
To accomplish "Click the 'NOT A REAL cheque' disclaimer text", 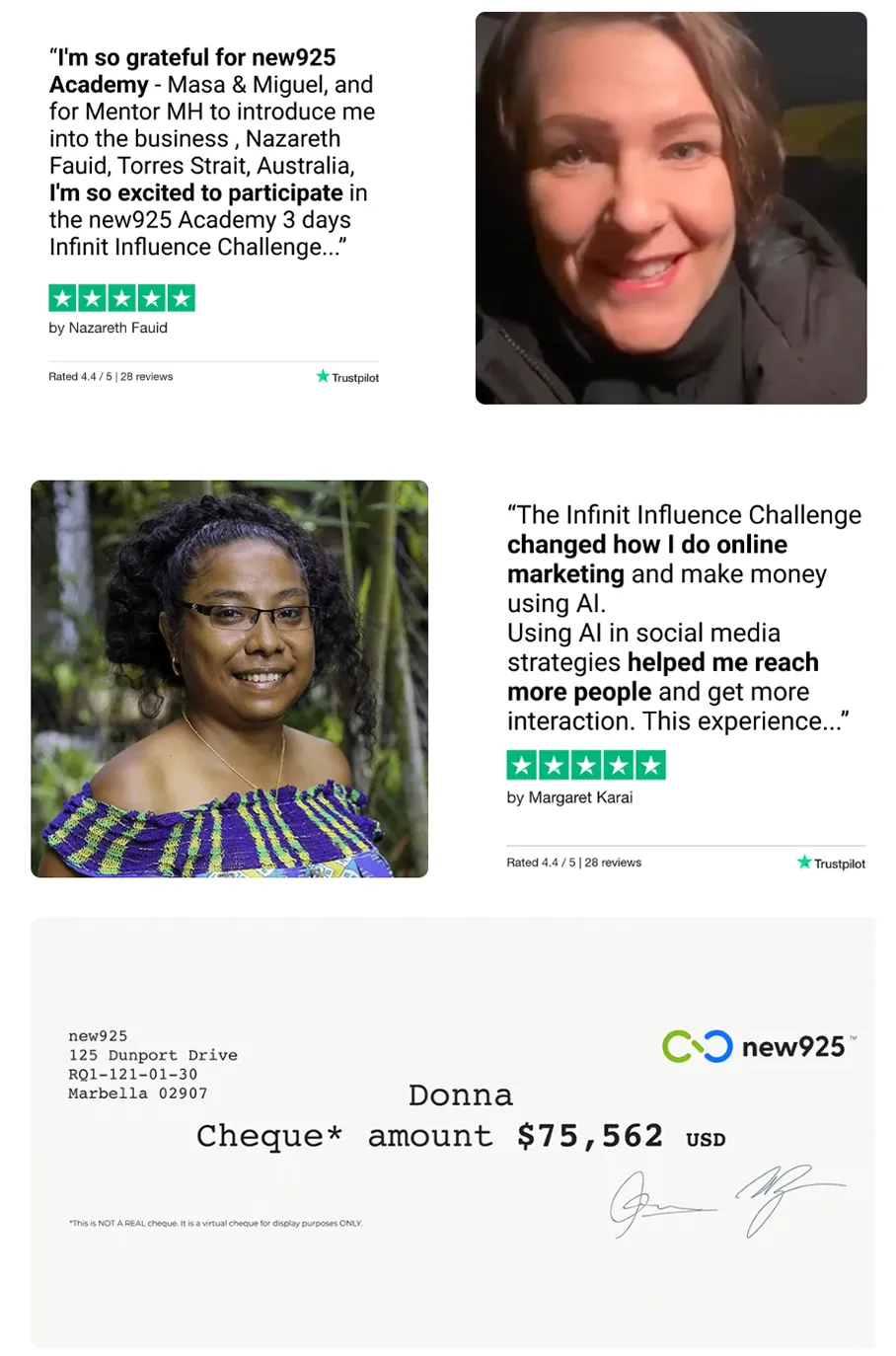I will click(215, 1223).
